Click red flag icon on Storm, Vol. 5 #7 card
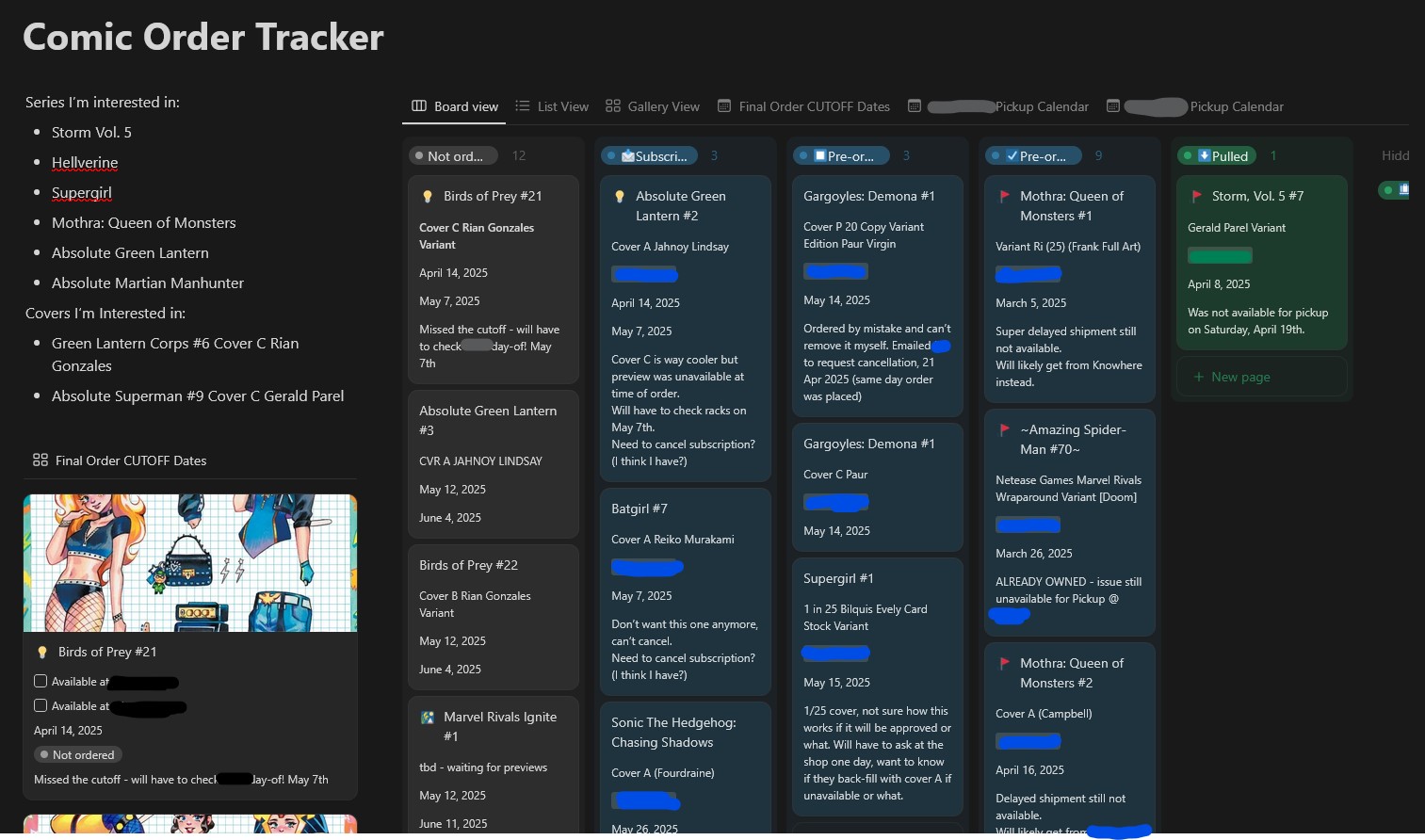The height and width of the screenshot is (840, 1425). click(x=1196, y=196)
